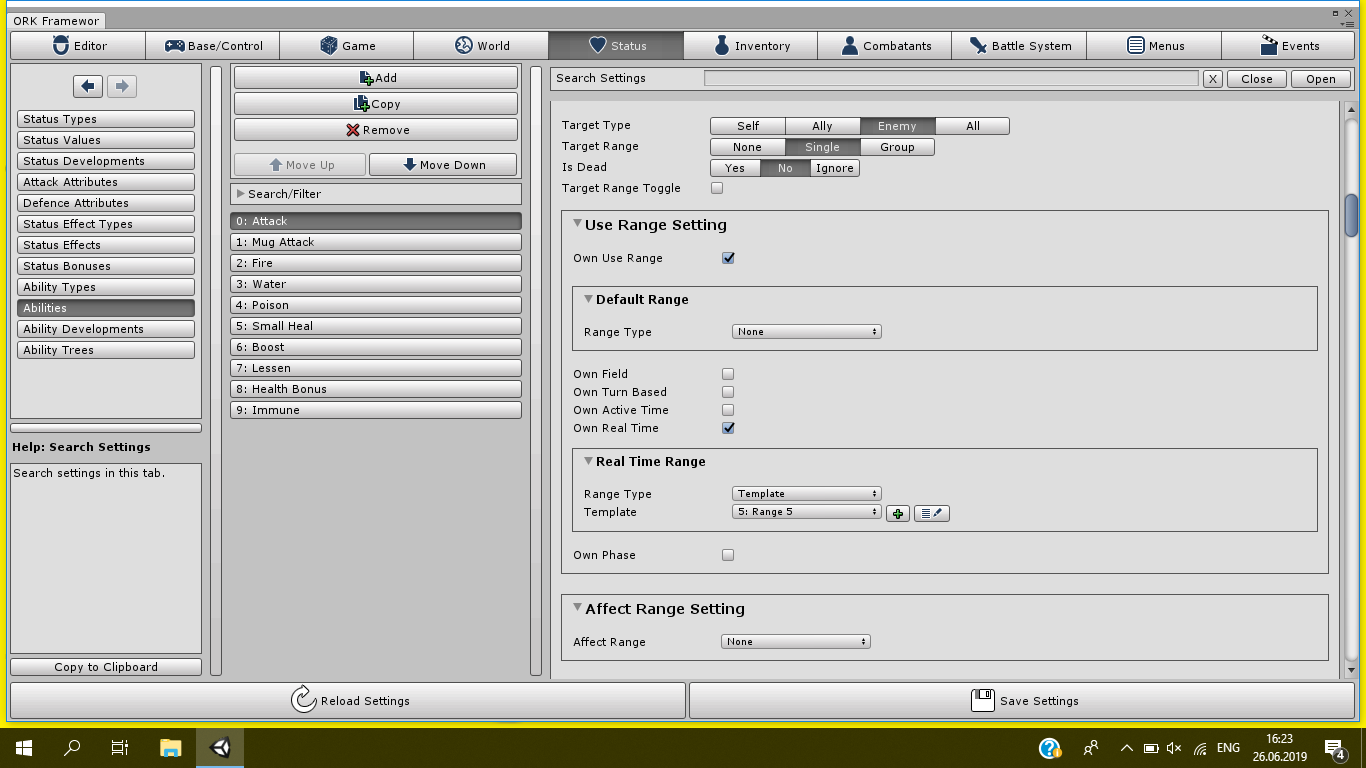Click Move Down button
Image resolution: width=1366 pixels, height=768 pixels.
click(443, 165)
